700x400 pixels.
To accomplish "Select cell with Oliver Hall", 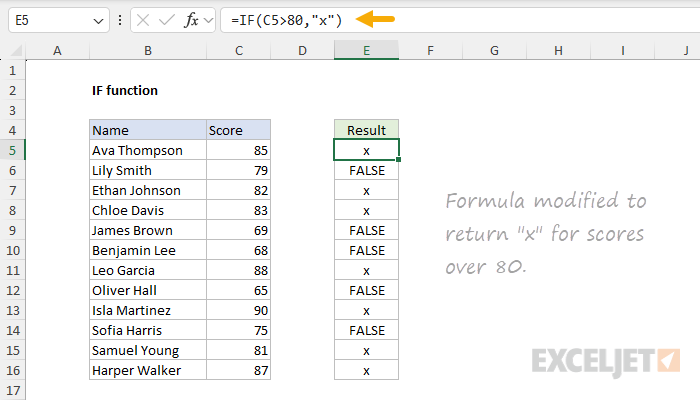I will (x=148, y=291).
